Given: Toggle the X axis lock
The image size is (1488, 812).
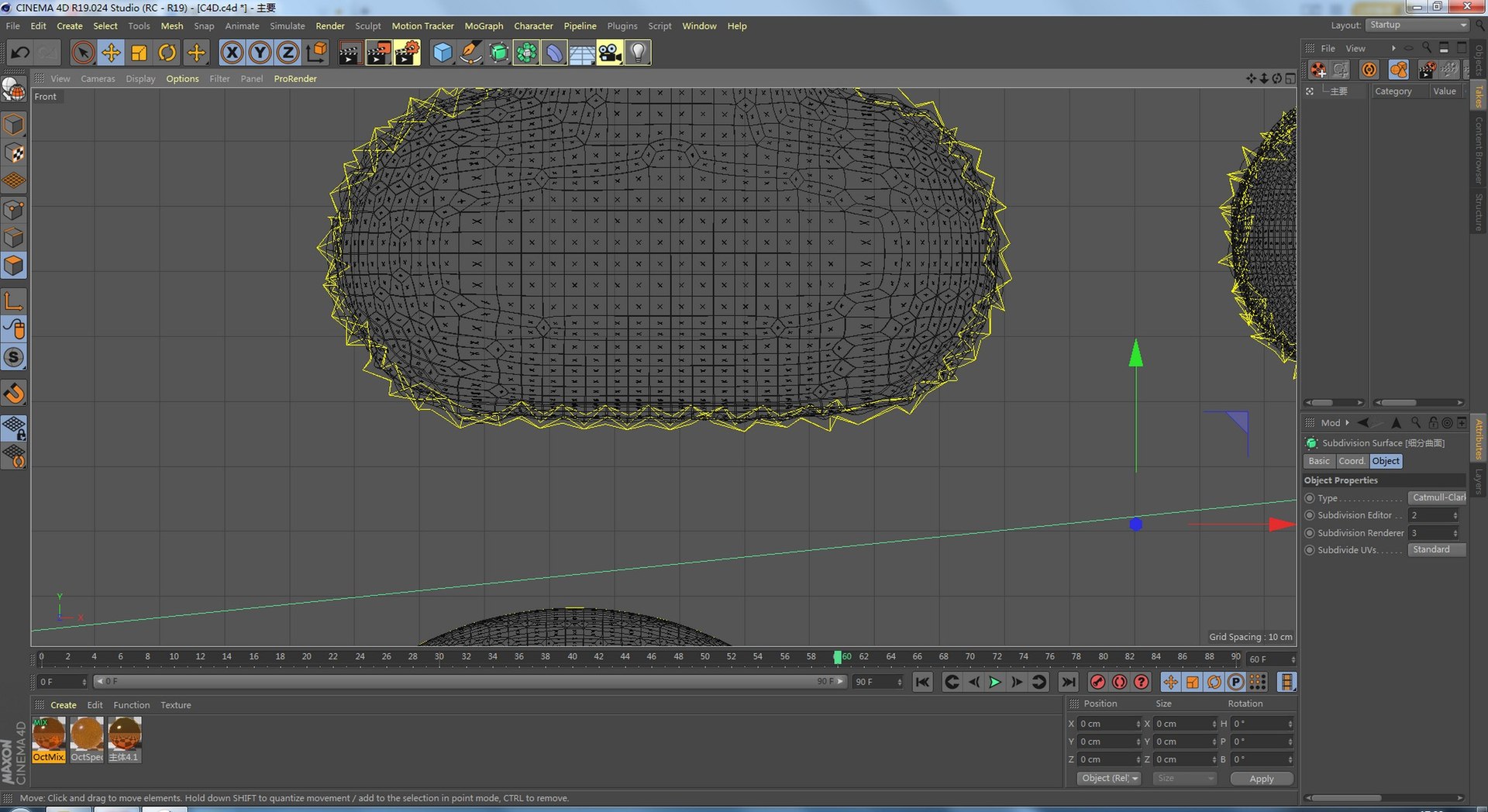Looking at the screenshot, I should tap(231, 53).
